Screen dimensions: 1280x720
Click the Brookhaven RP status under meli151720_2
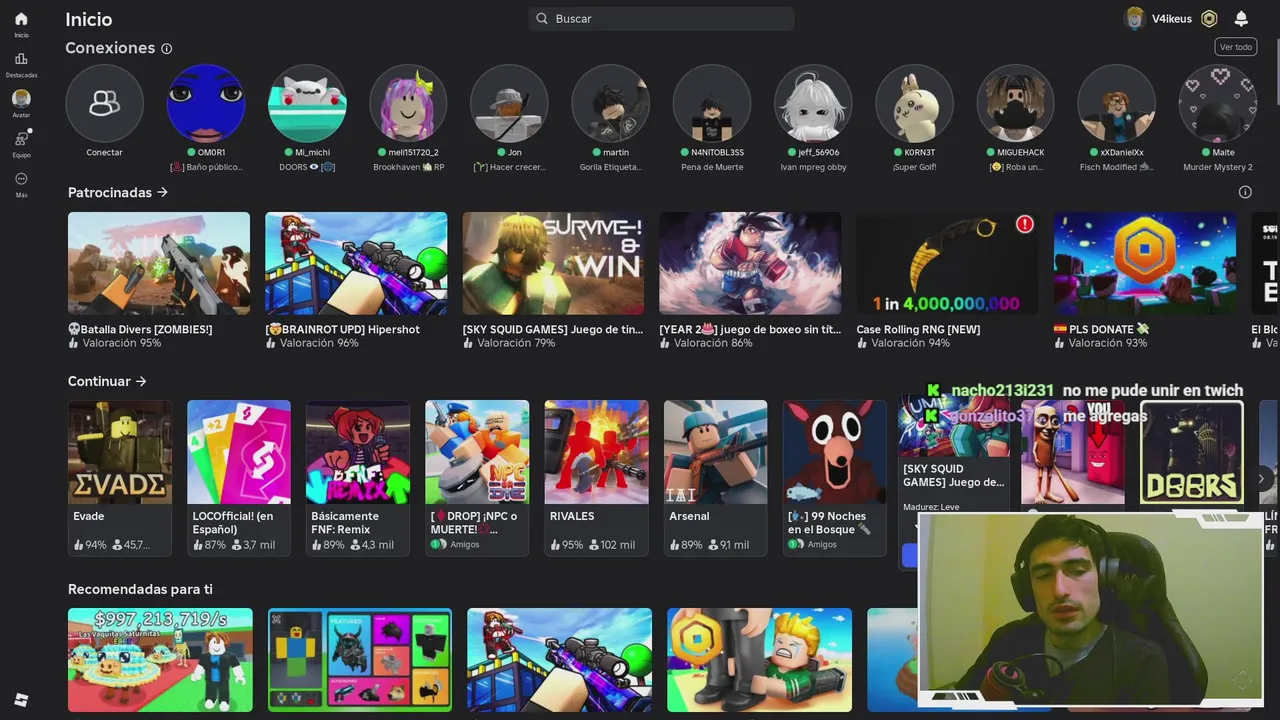coord(408,167)
